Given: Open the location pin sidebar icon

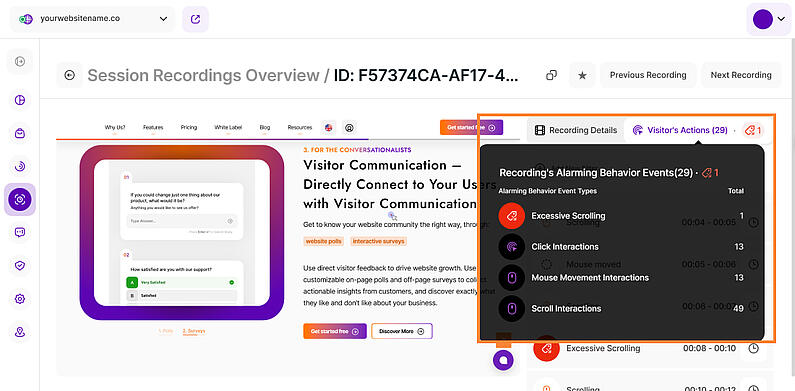Looking at the screenshot, I should [x=20, y=332].
